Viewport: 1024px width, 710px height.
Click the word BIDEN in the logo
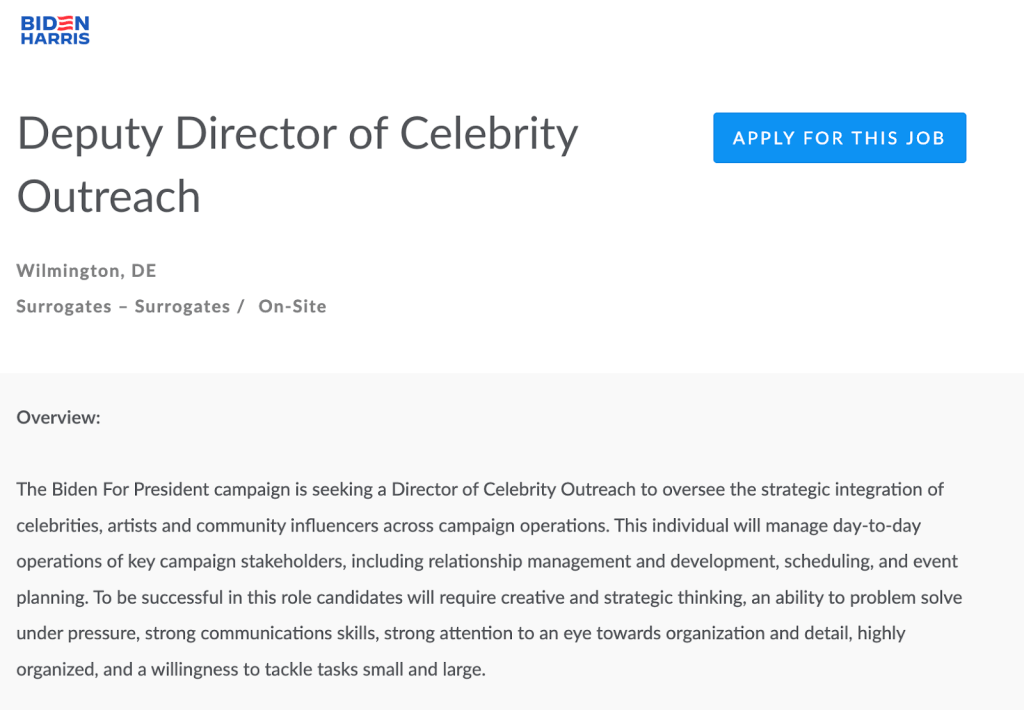[55, 22]
